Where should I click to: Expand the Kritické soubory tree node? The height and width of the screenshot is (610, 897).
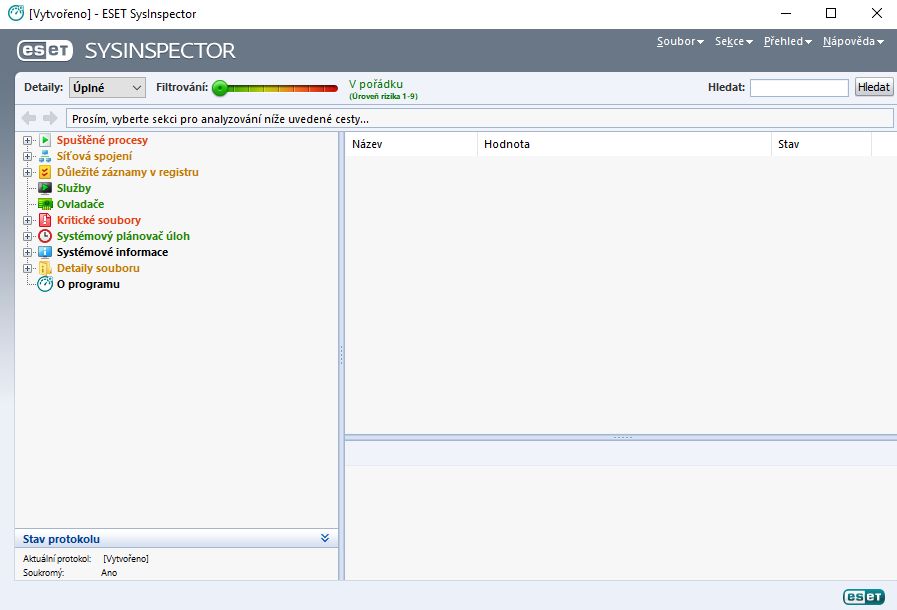point(27,220)
